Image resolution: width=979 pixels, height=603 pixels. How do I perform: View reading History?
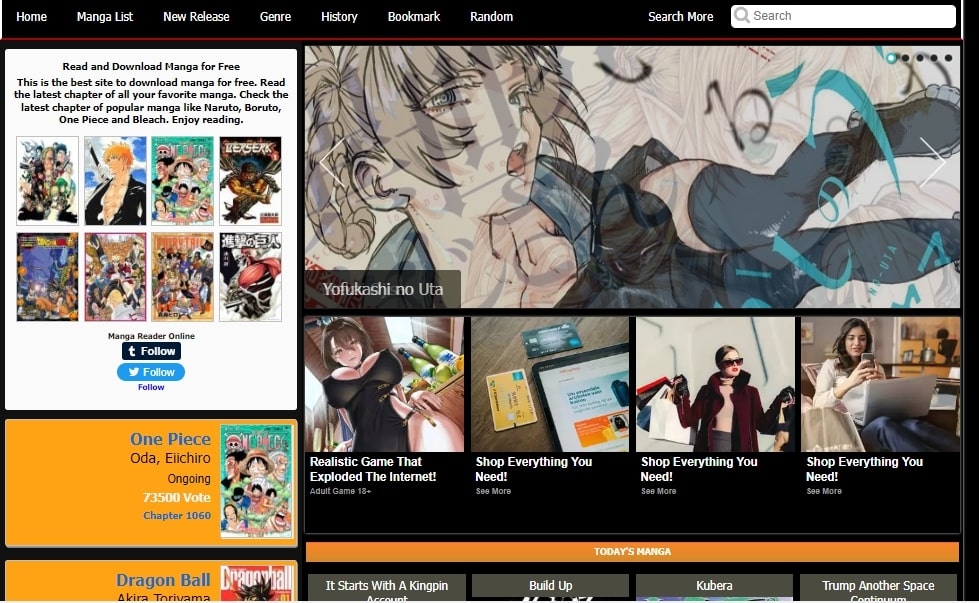339,17
